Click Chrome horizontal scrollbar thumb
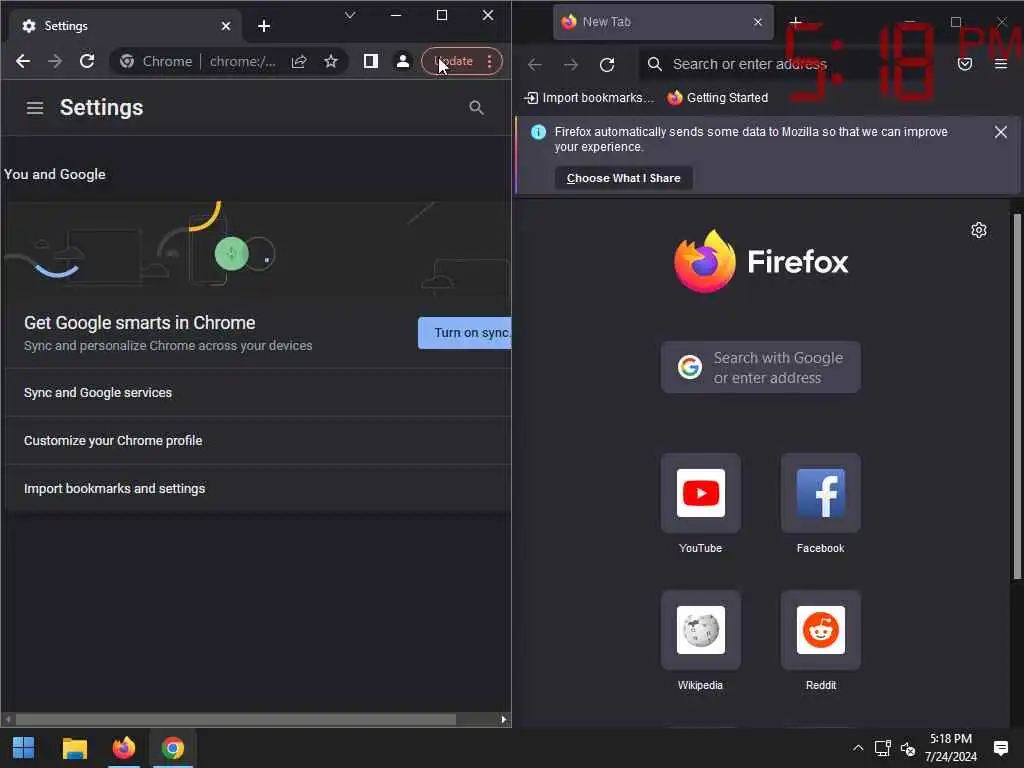This screenshot has height=768, width=1024. click(236, 719)
